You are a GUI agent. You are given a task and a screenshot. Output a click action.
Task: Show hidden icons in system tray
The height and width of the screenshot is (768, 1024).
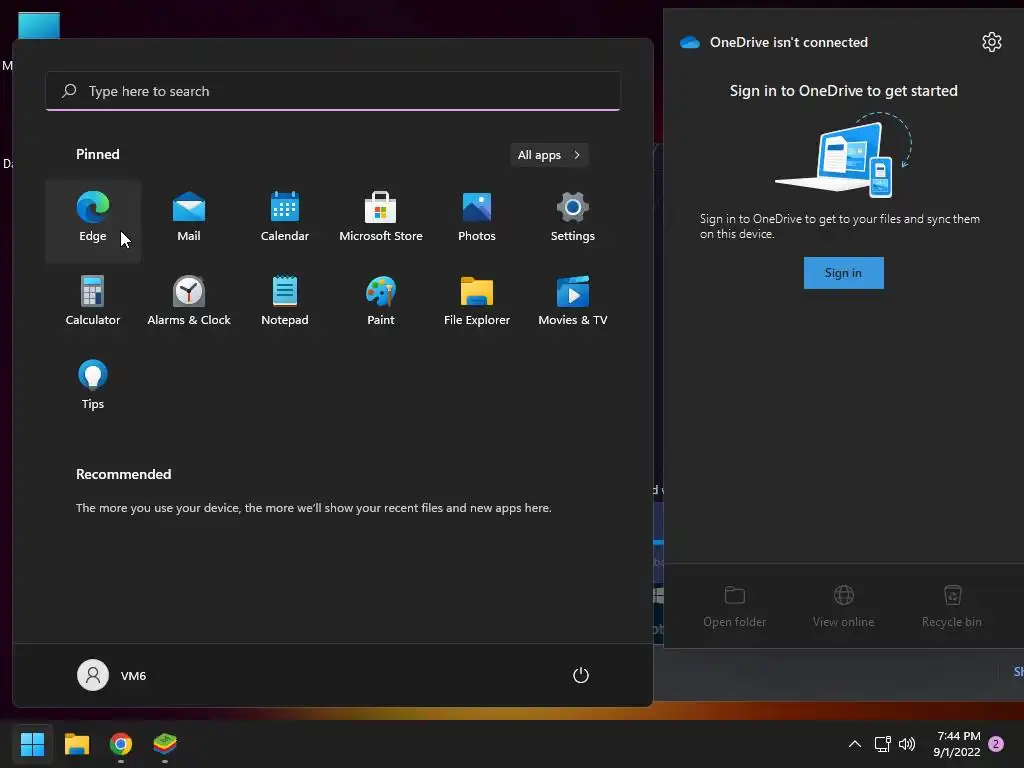click(854, 744)
